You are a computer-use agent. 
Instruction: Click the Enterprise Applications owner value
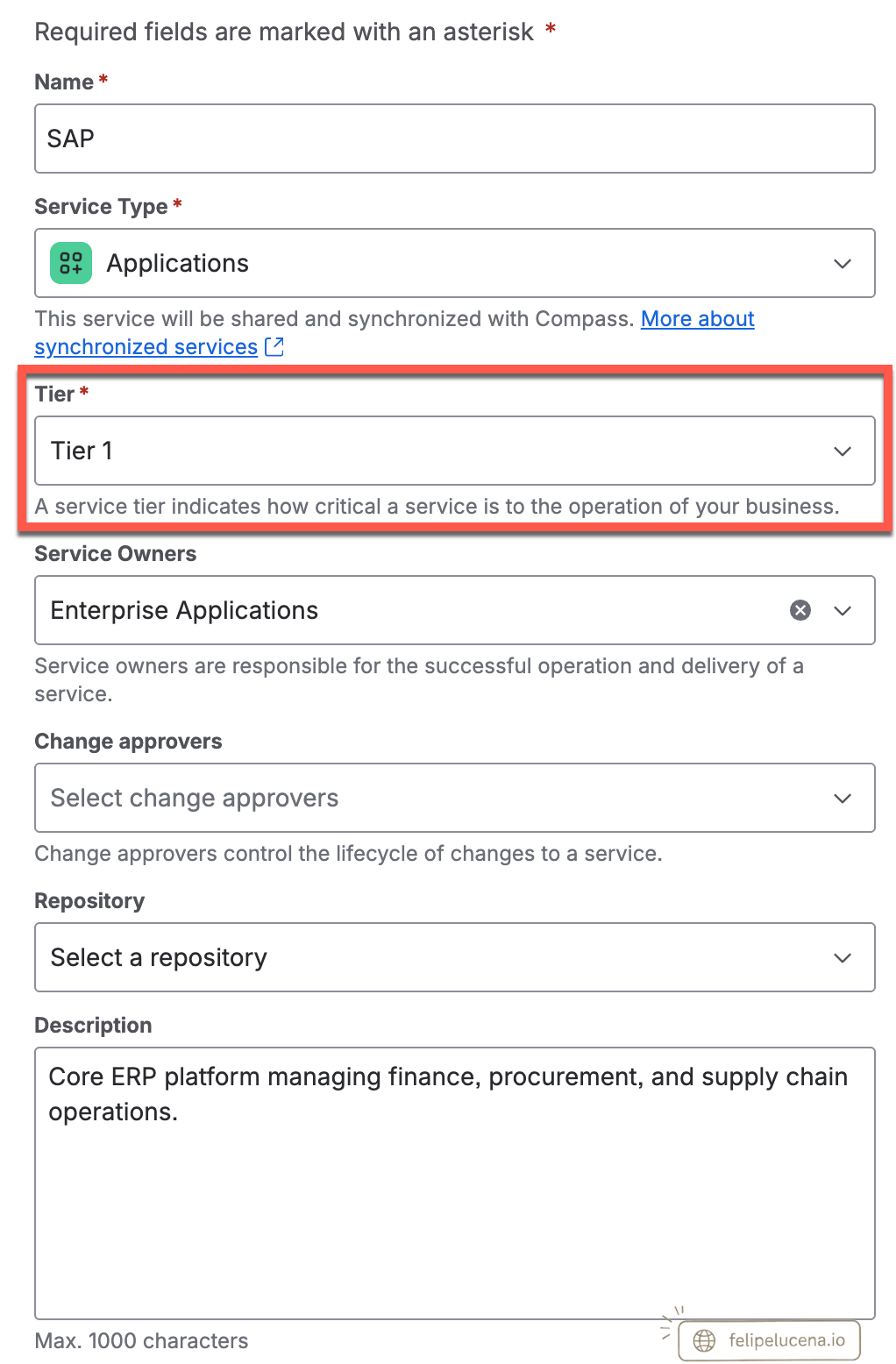coord(184,610)
